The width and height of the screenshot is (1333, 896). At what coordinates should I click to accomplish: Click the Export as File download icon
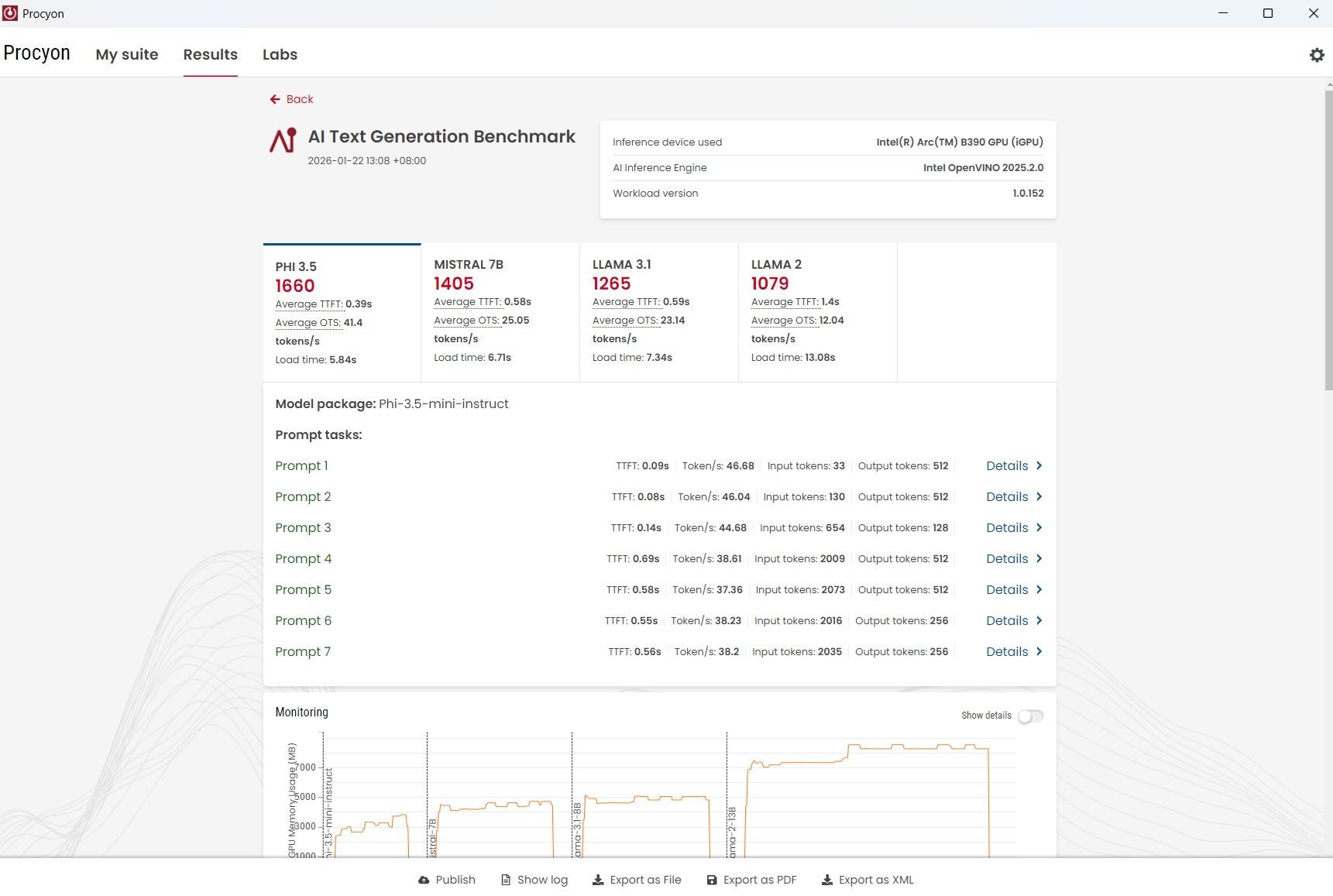click(598, 880)
